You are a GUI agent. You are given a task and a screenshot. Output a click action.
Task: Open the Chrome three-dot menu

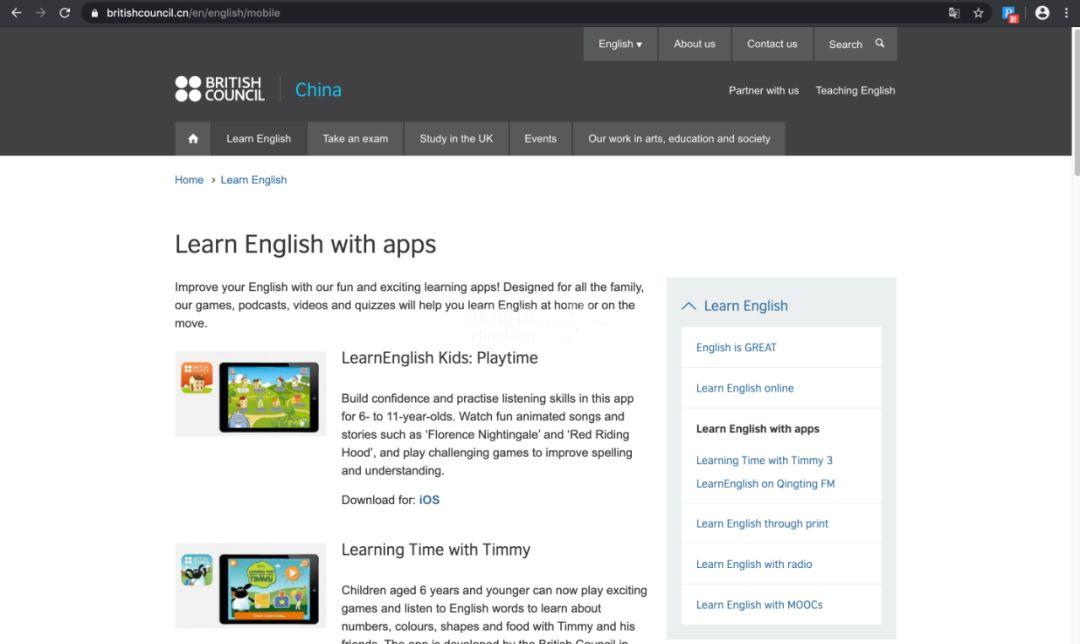1066,13
